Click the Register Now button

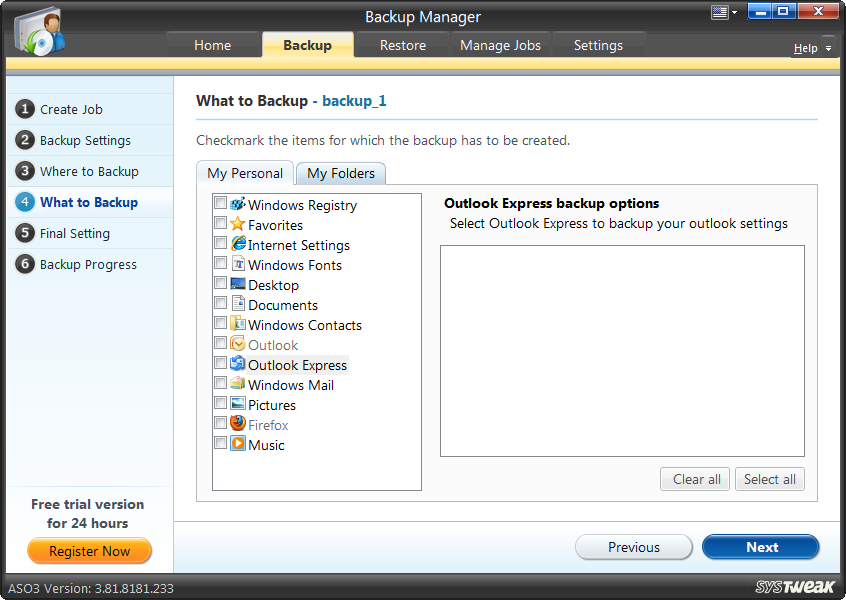pos(89,551)
